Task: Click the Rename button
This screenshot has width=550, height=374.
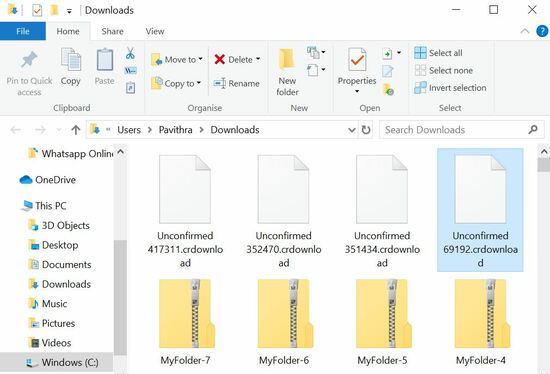Action: click(237, 84)
